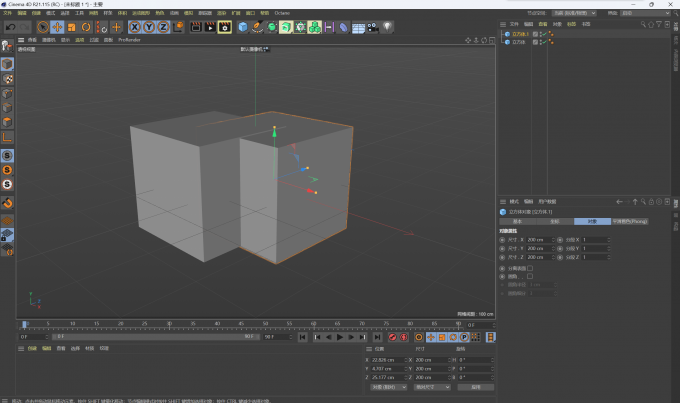This screenshot has width=680, height=403.
Task: Toggle the Y axis lock
Action: coord(149,27)
